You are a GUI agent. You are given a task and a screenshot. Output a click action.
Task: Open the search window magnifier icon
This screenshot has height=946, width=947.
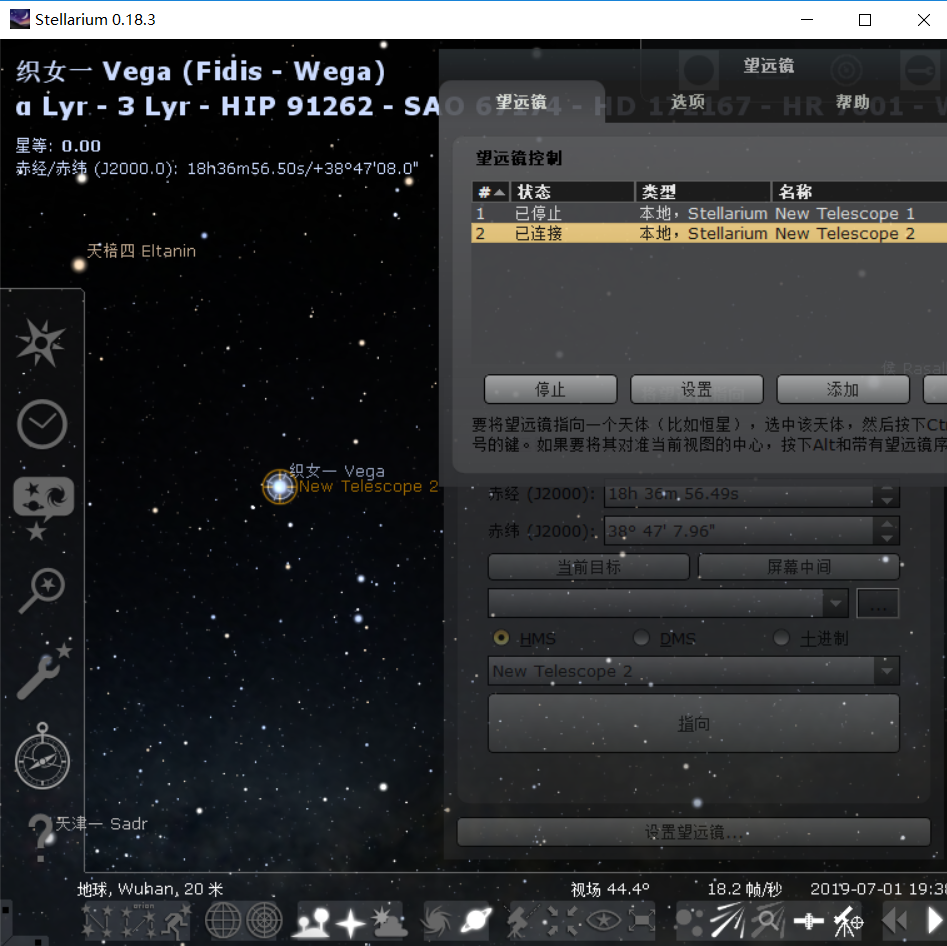tap(42, 590)
